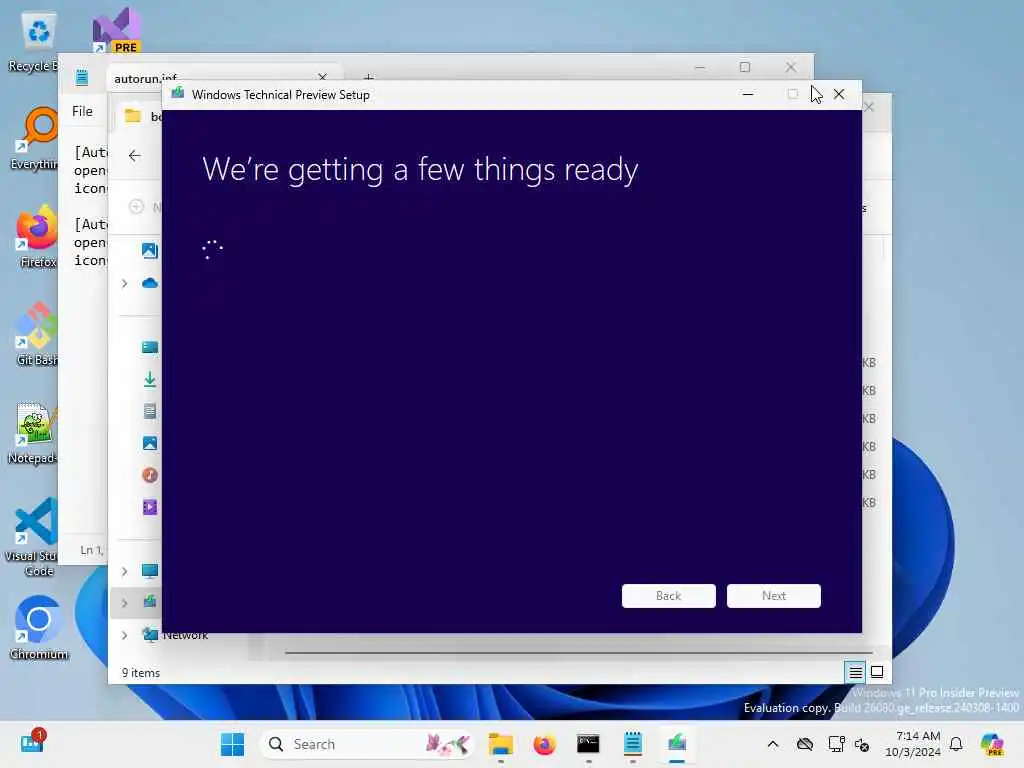Click the Setup window title bar icon
Screen dimensions: 1024x768
click(178, 93)
